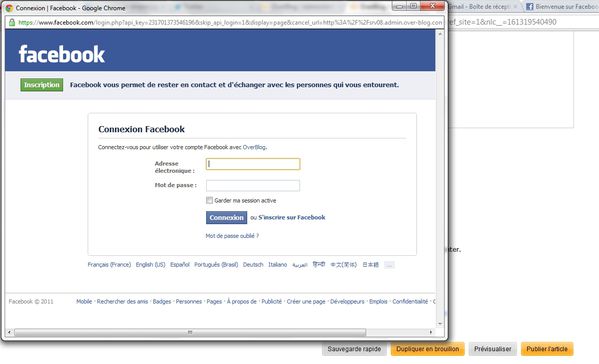Click Sauvegarde rapide in background window

[x=354, y=349]
